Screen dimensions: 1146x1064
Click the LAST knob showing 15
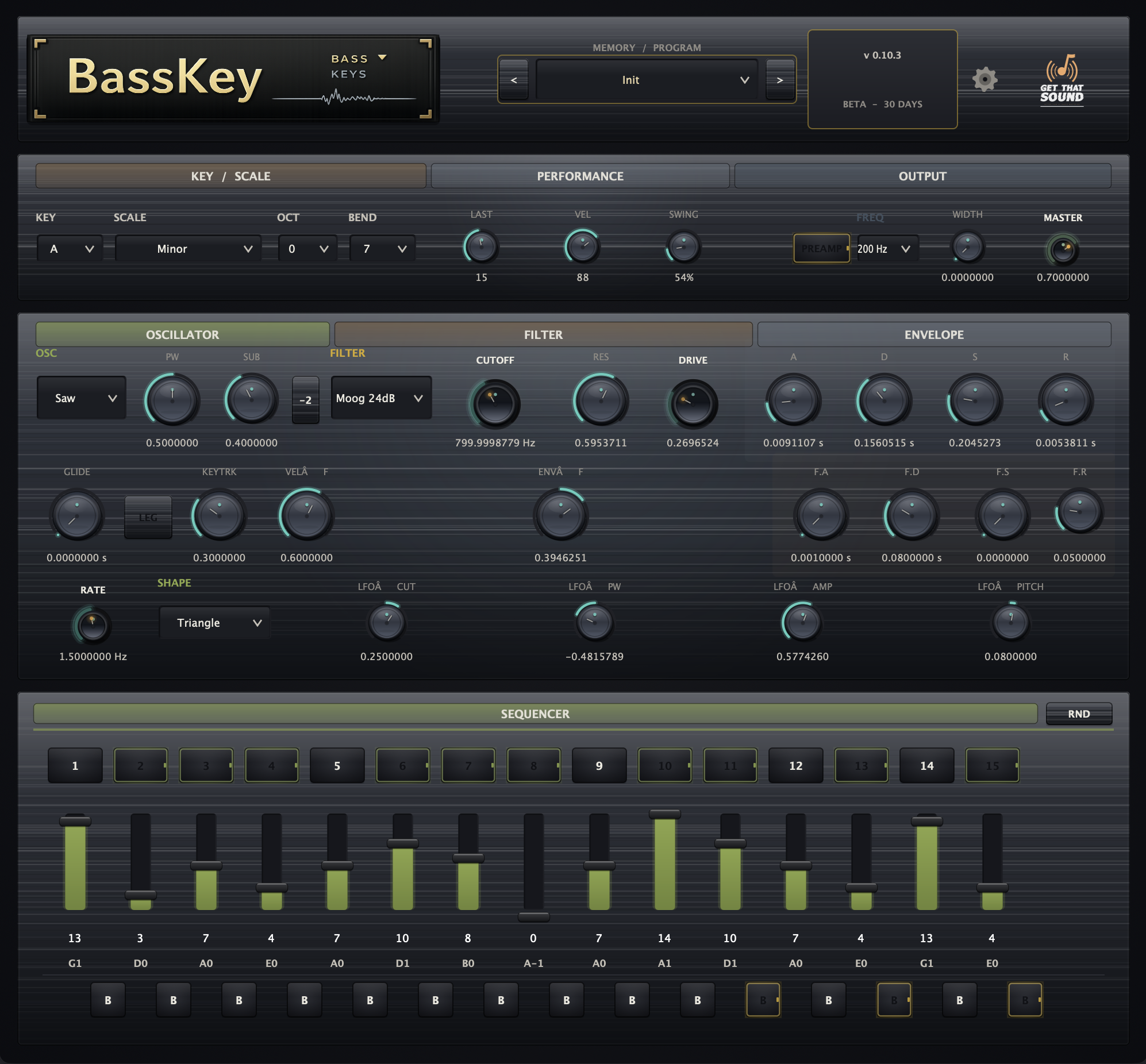pos(482,247)
